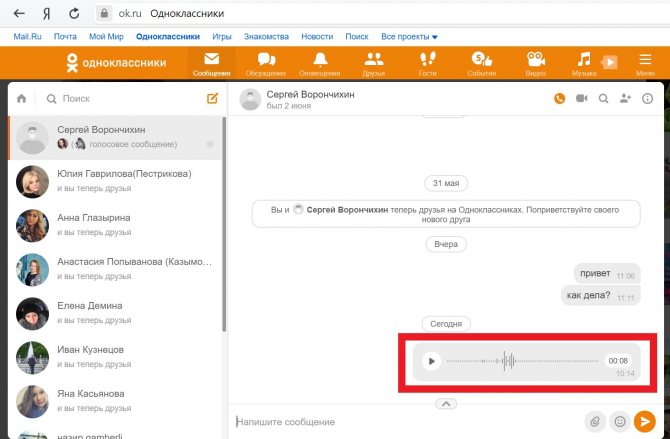Select the Сергей Ворончихин conversation

pos(115,138)
